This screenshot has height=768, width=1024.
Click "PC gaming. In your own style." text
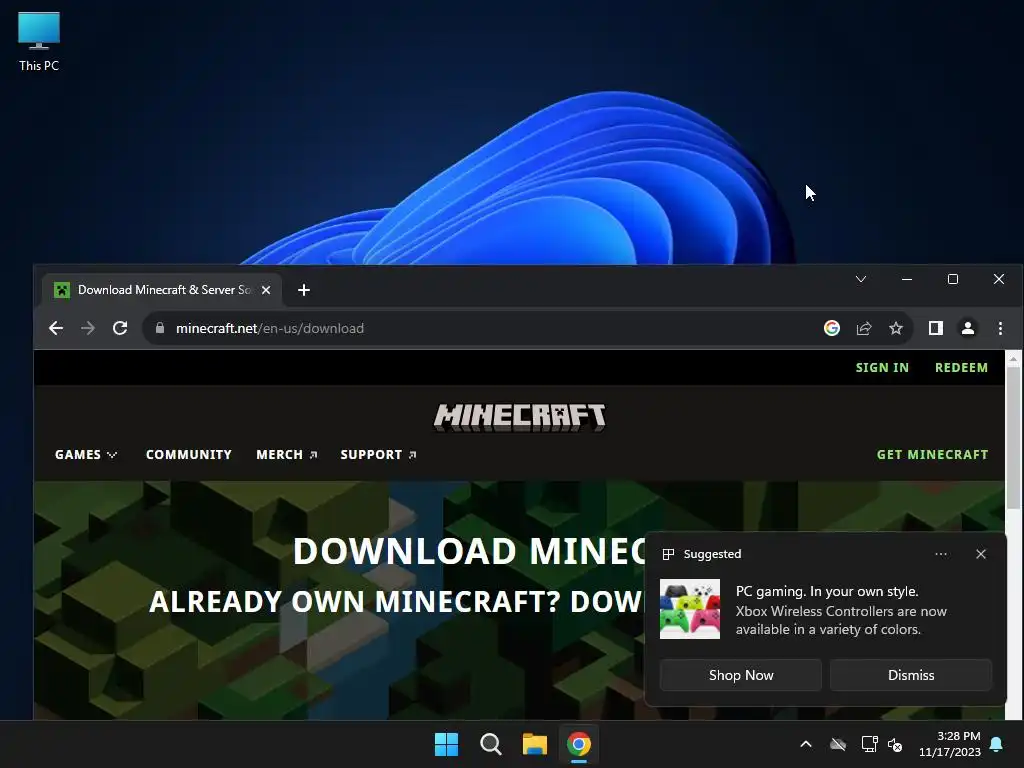(827, 592)
